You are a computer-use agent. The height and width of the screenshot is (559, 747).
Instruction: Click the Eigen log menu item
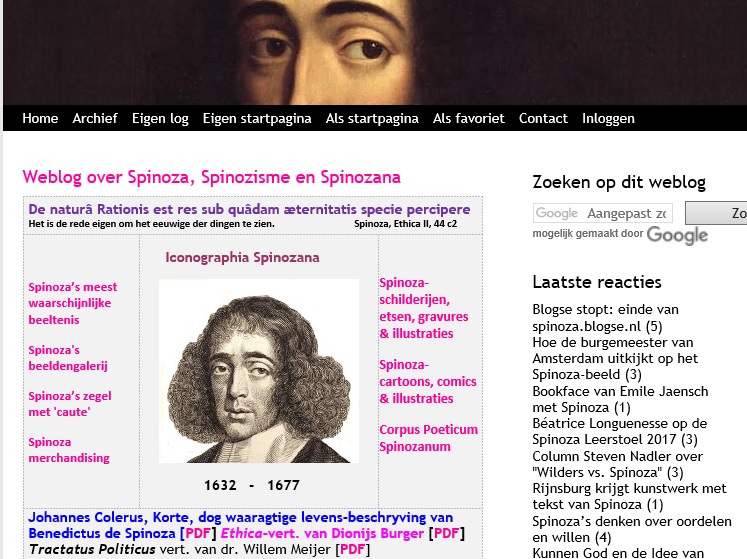[160, 118]
